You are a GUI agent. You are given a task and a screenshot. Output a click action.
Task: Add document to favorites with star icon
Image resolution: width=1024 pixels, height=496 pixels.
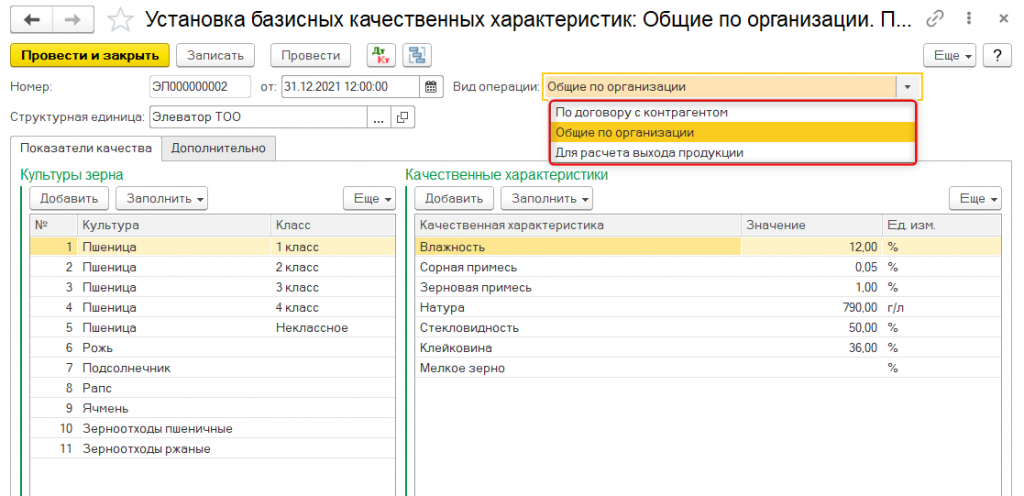tap(120, 19)
